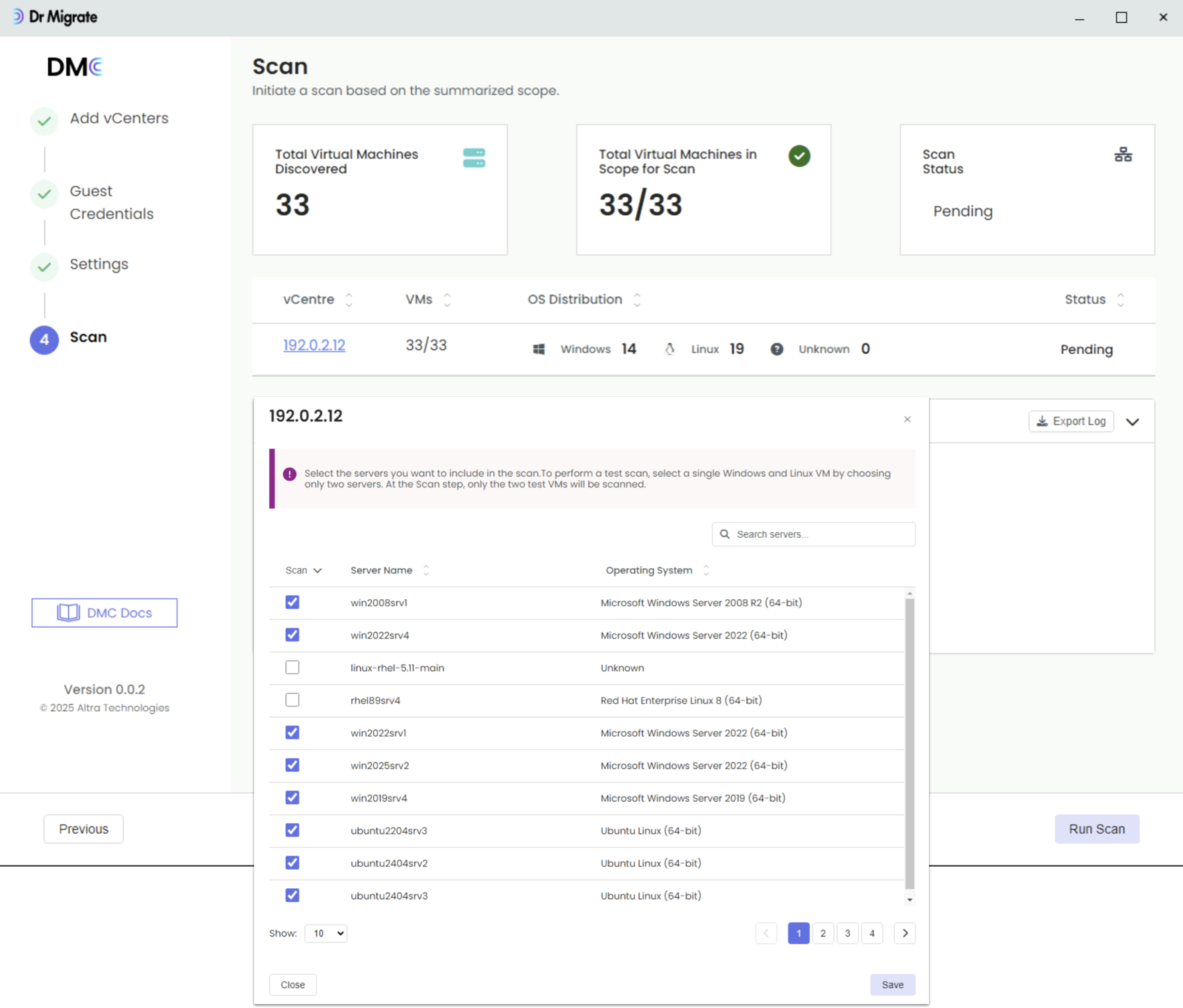Click the step 4 Scan circle icon
Viewport: 1183px width, 1008px height.
point(44,340)
